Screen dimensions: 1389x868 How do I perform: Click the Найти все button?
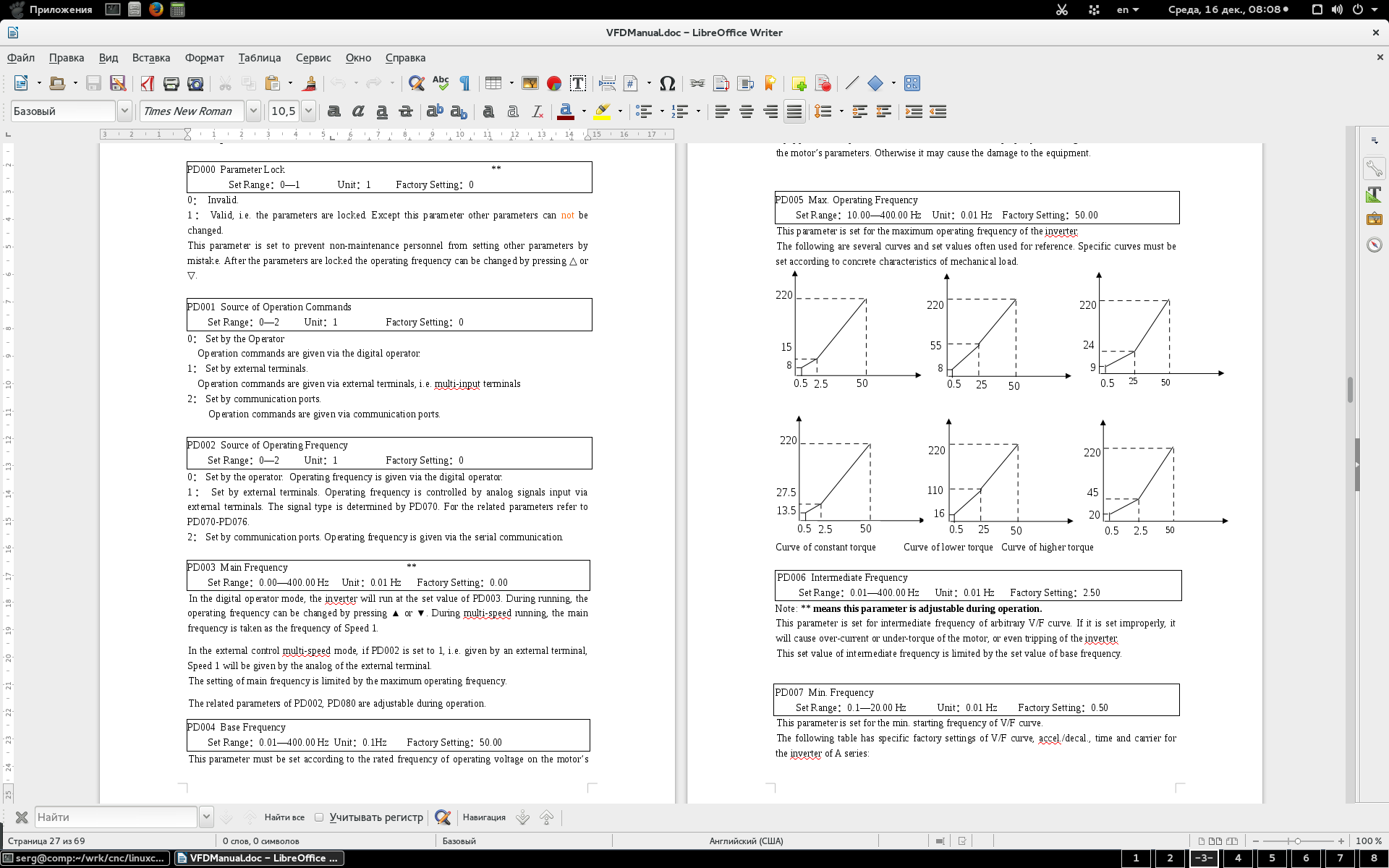(x=284, y=817)
